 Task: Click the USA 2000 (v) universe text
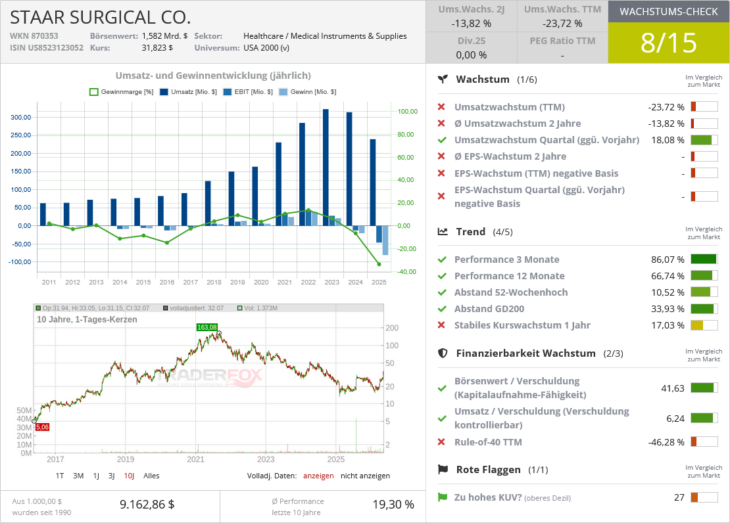click(266, 48)
